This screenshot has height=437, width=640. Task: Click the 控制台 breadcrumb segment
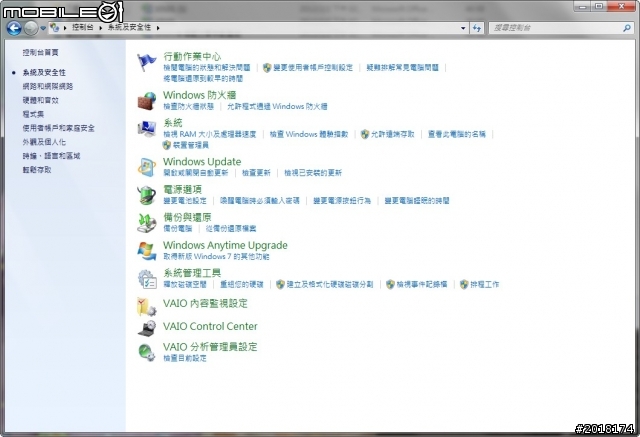click(82, 28)
